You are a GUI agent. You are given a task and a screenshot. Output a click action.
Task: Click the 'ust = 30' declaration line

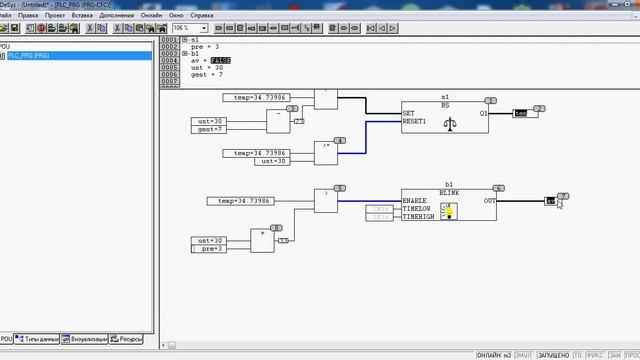tap(207, 68)
